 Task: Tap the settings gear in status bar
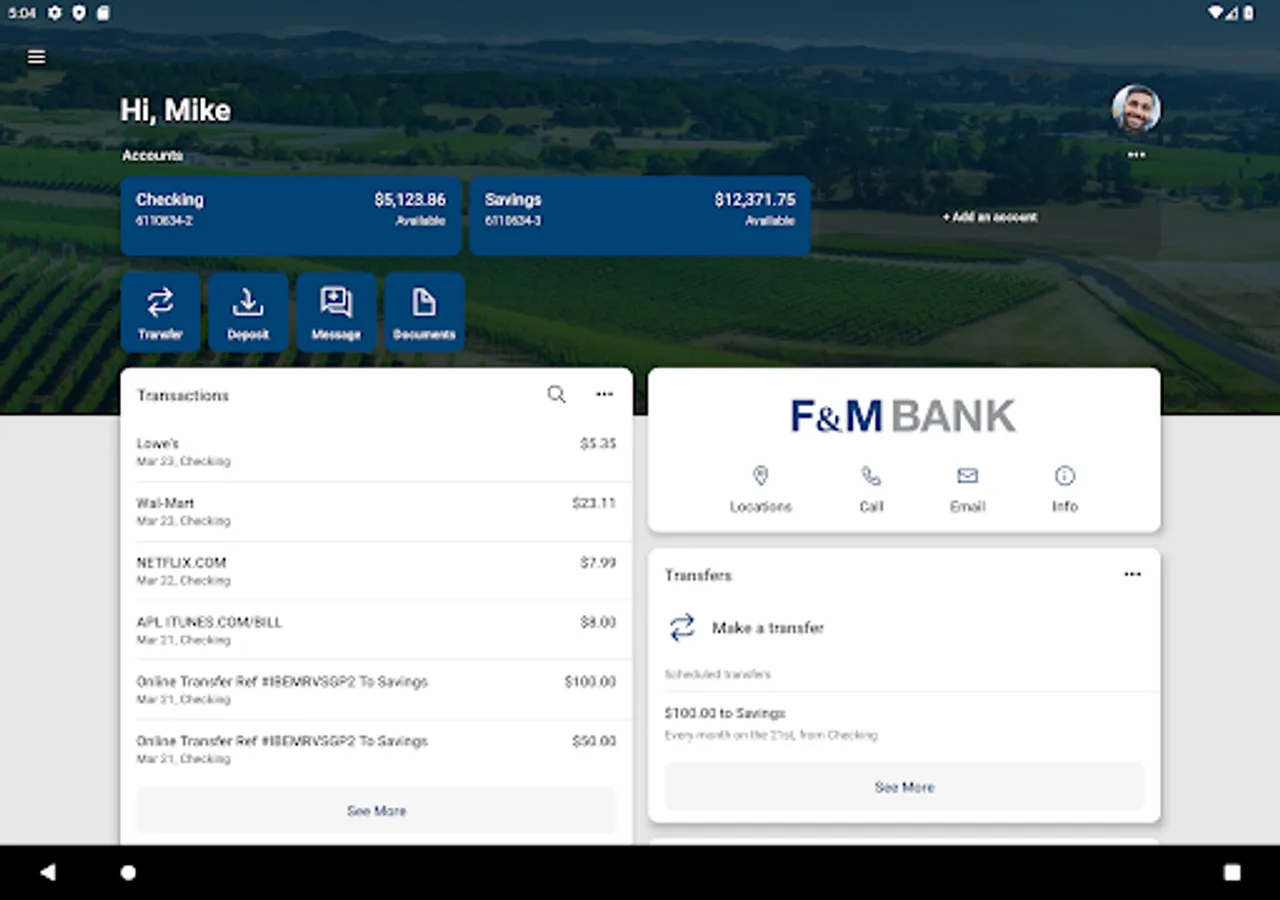(x=54, y=13)
